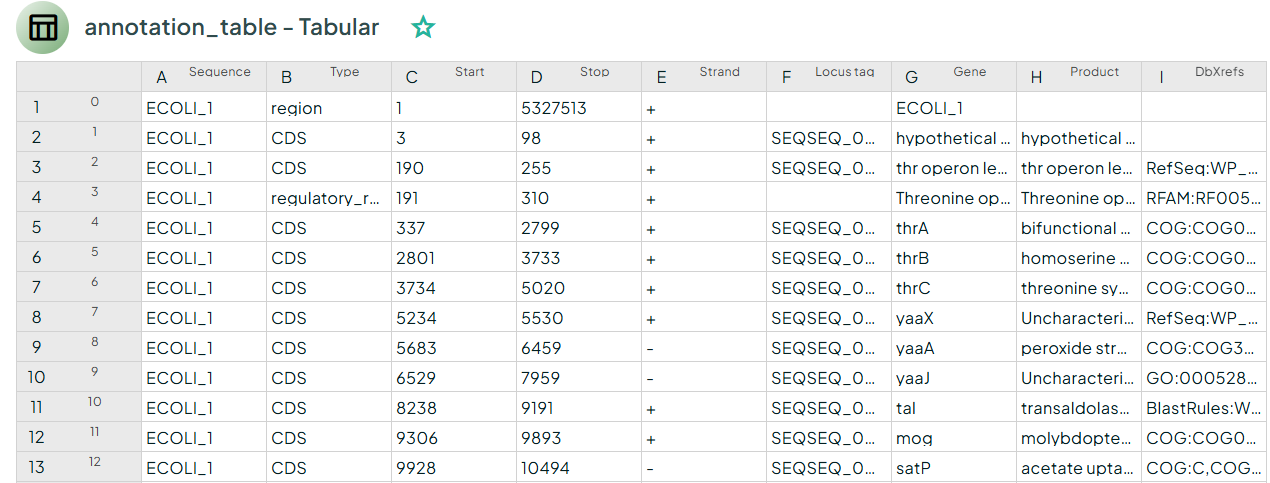This screenshot has width=1270, height=483.
Task: Click the Stop column header
Action: 579,77
